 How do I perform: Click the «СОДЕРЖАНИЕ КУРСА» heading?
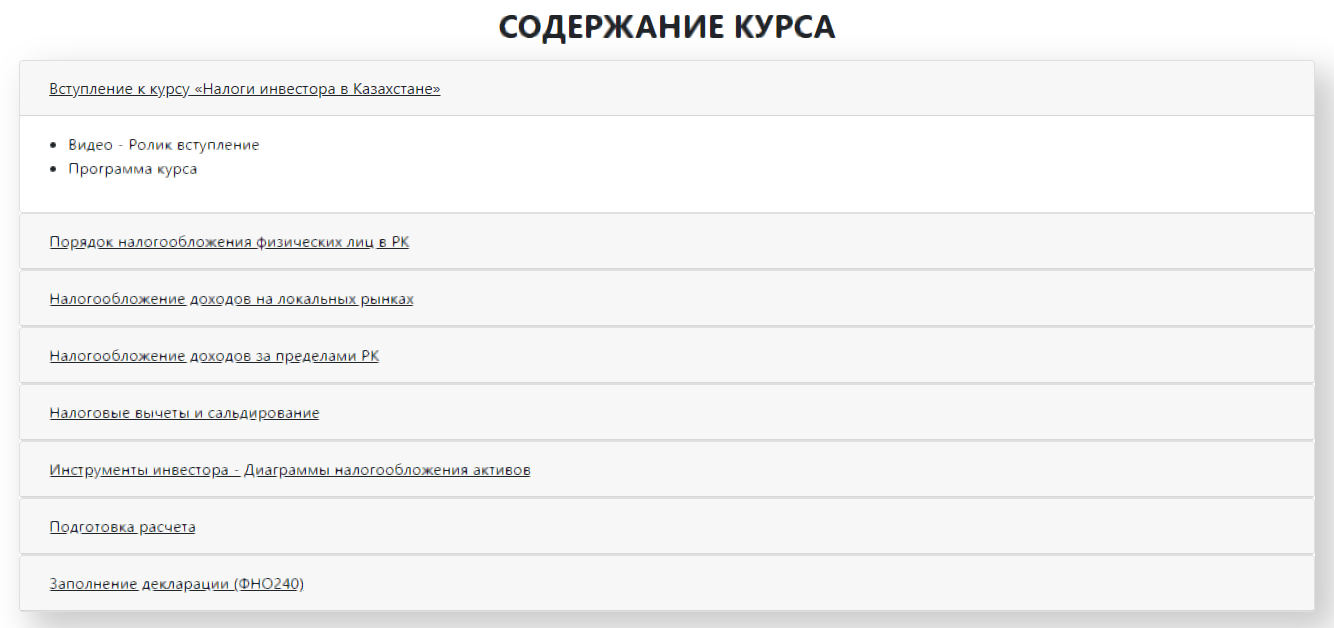(666, 27)
